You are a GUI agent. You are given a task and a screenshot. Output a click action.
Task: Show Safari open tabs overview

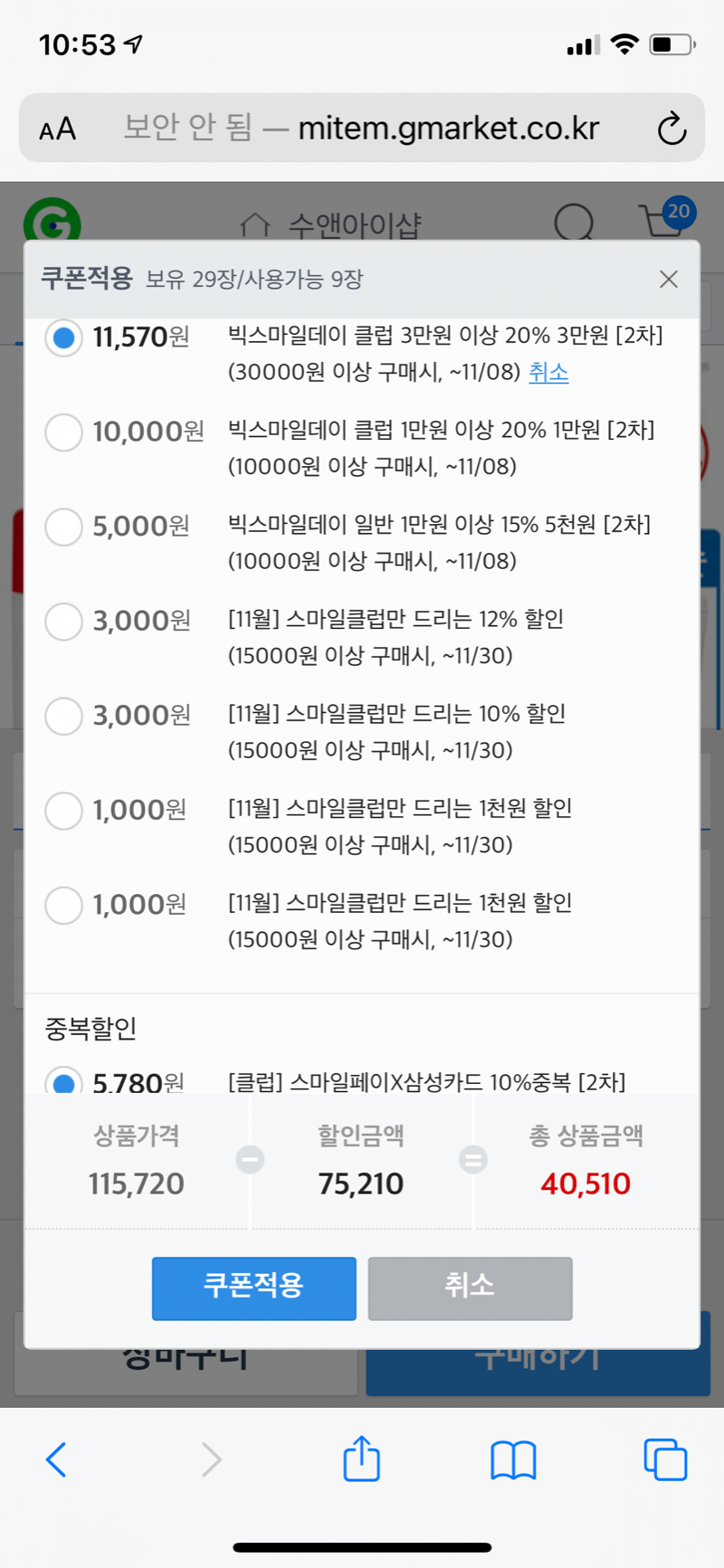[x=665, y=1459]
